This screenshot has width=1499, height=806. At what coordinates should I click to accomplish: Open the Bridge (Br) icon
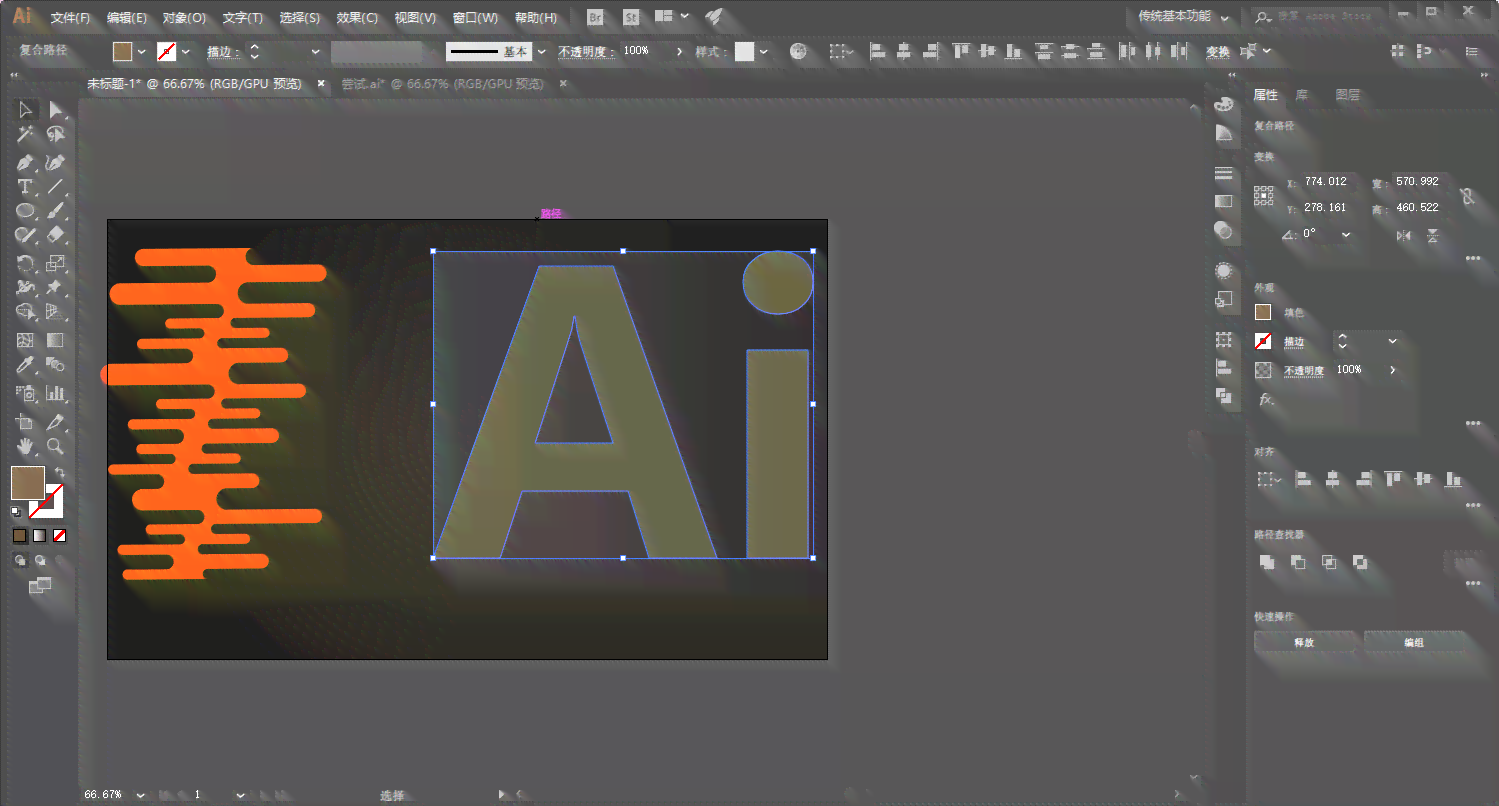point(596,17)
